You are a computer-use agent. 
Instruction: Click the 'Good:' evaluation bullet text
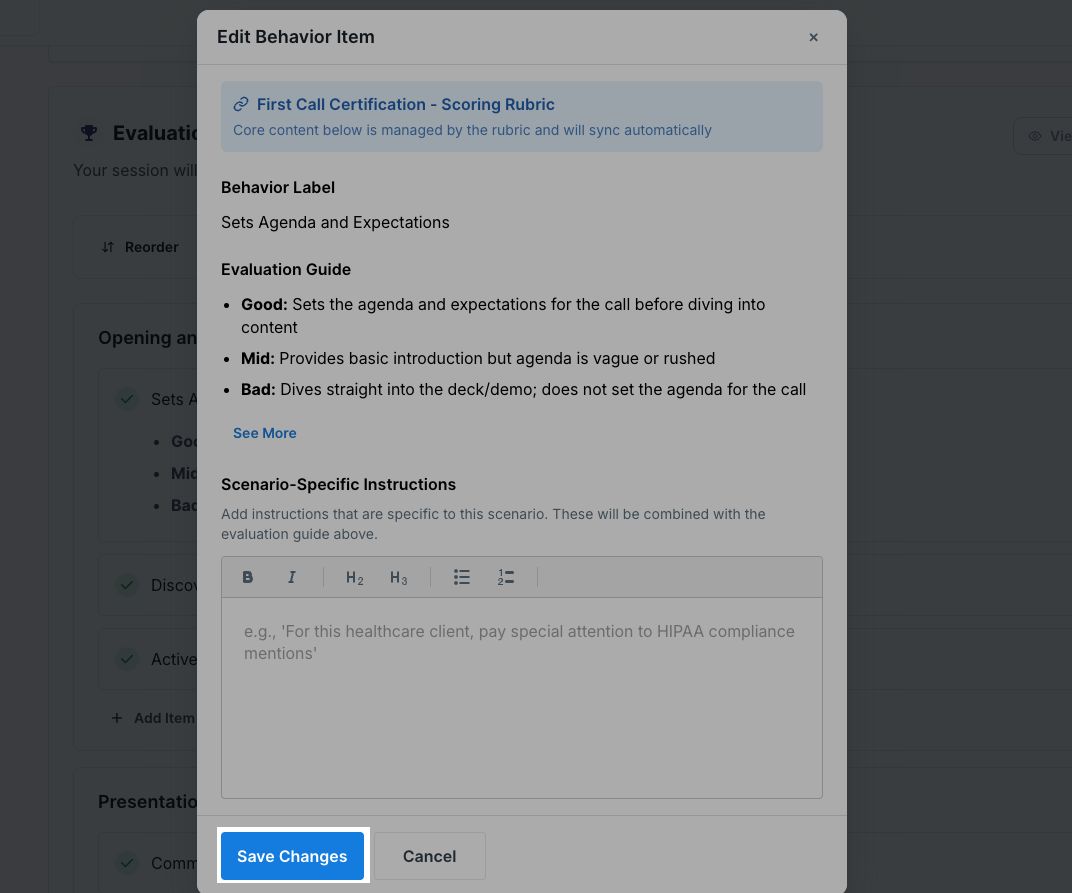[x=503, y=316]
